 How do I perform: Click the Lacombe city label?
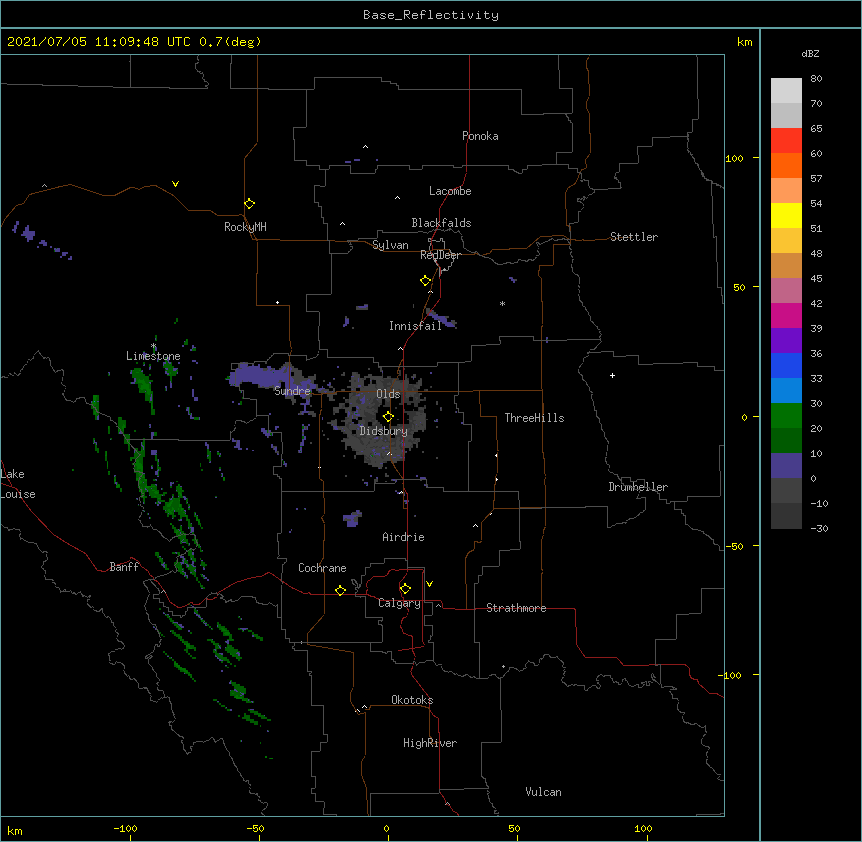click(x=450, y=191)
